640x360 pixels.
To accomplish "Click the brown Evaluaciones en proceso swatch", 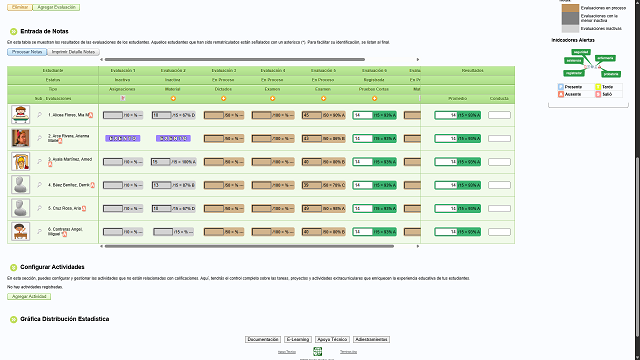I will tap(570, 8).
